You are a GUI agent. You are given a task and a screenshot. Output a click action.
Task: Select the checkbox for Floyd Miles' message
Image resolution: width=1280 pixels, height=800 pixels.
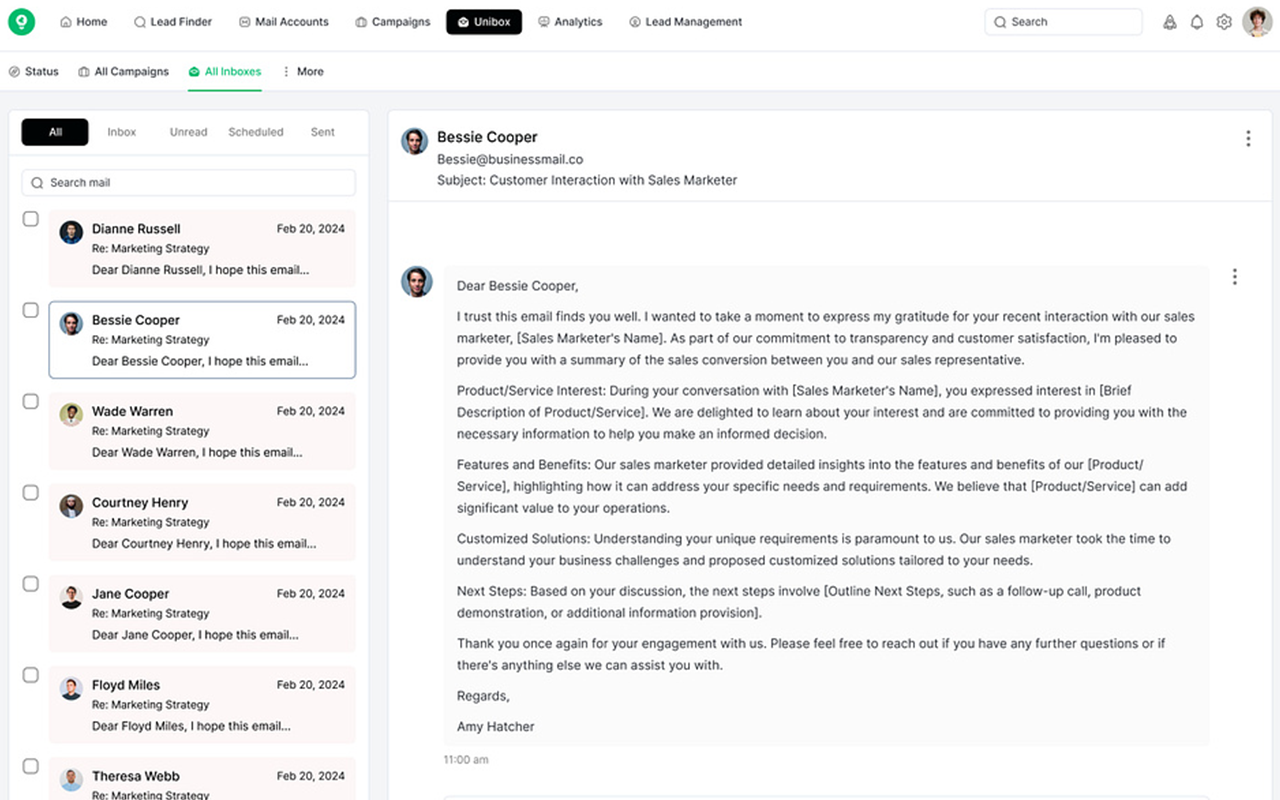tap(30, 674)
